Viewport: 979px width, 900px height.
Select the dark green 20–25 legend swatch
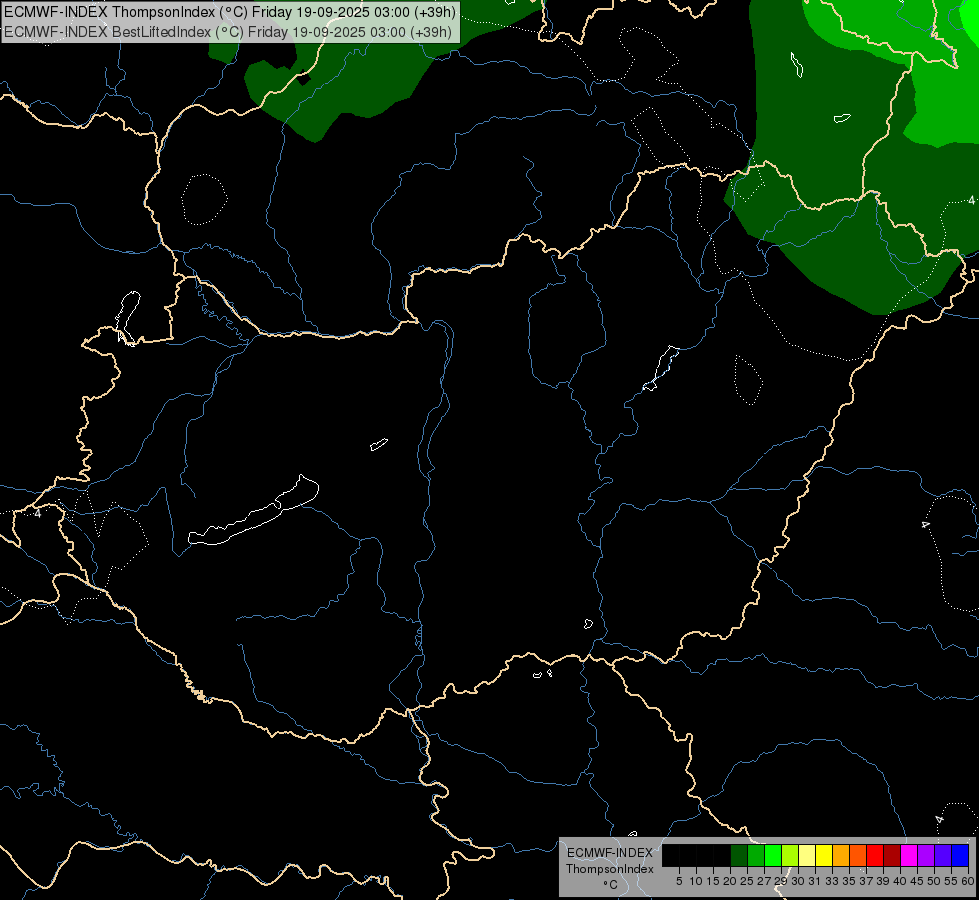point(739,855)
